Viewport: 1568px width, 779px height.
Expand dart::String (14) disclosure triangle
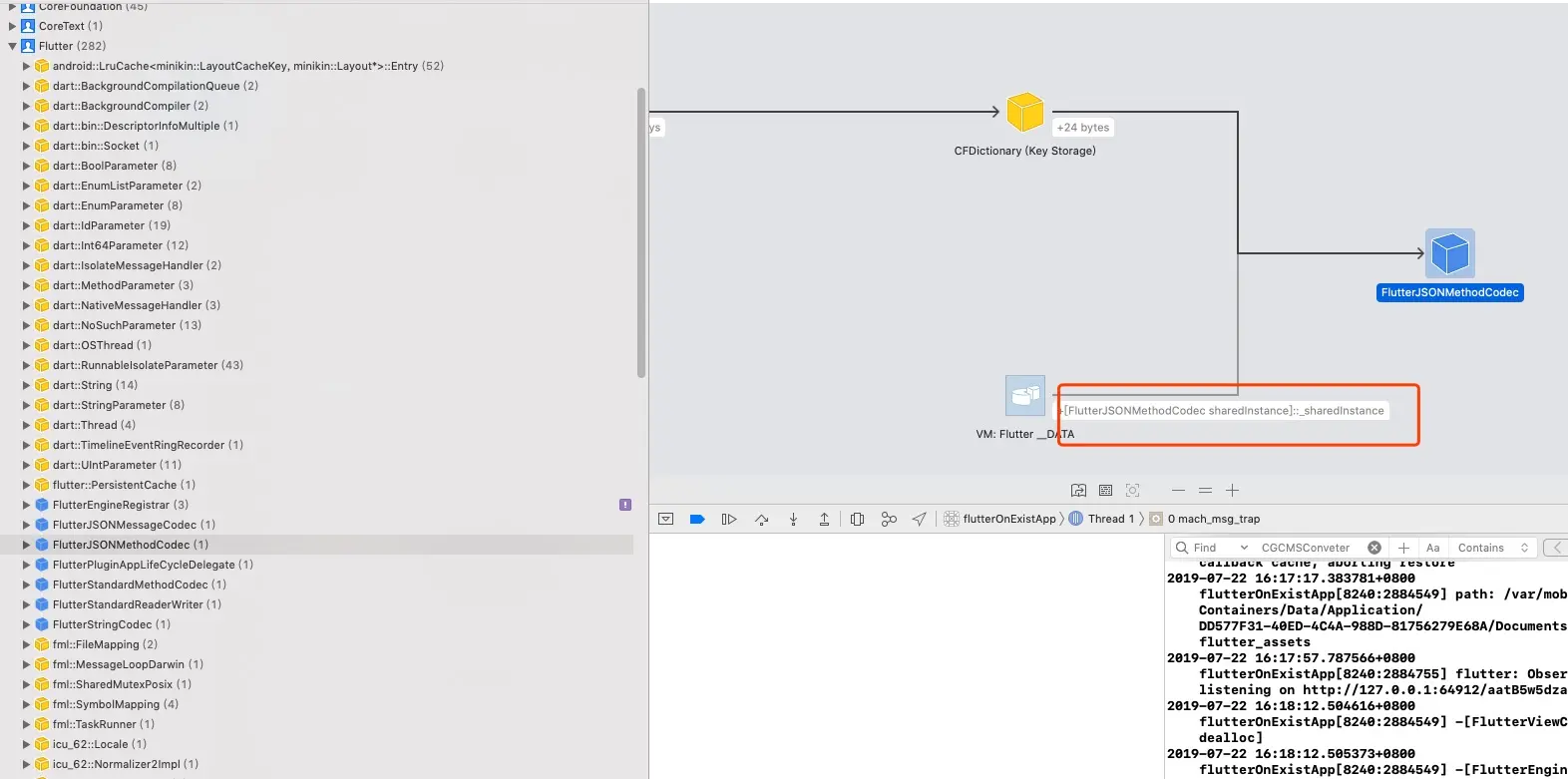point(27,385)
